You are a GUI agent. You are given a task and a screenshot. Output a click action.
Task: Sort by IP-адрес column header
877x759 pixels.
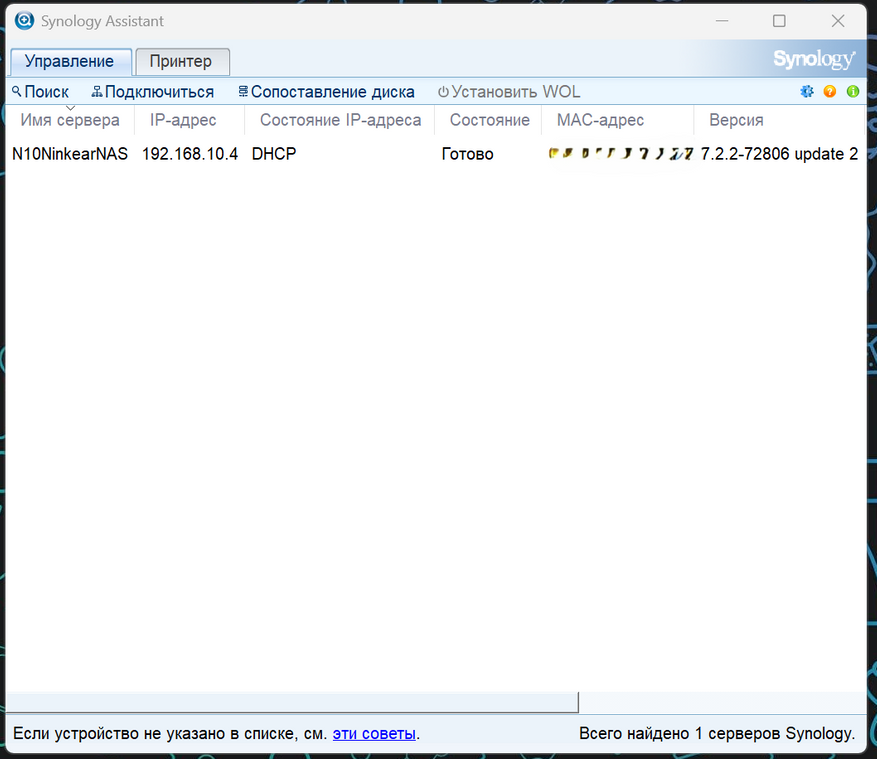[x=190, y=120]
